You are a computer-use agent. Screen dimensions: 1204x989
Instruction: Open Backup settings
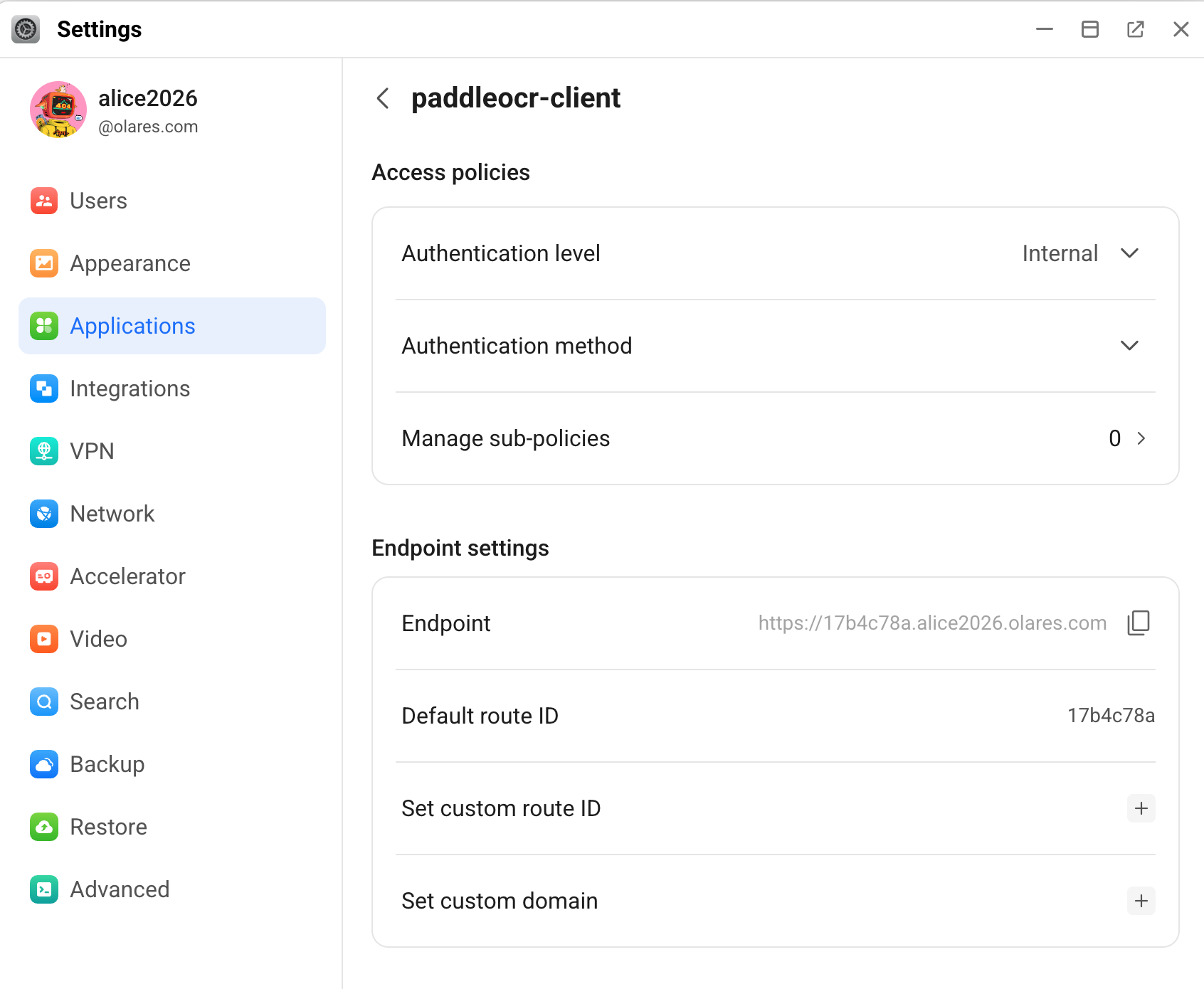coord(172,764)
